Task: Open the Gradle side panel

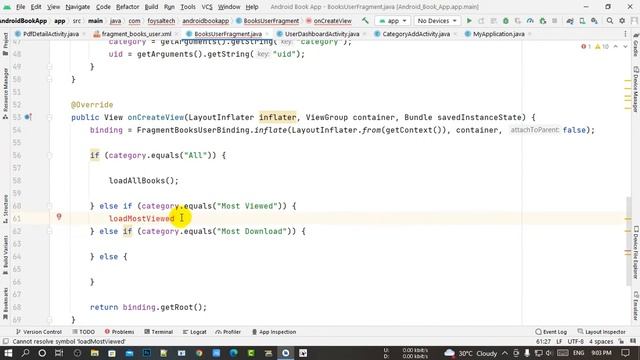Action: [x=636, y=45]
